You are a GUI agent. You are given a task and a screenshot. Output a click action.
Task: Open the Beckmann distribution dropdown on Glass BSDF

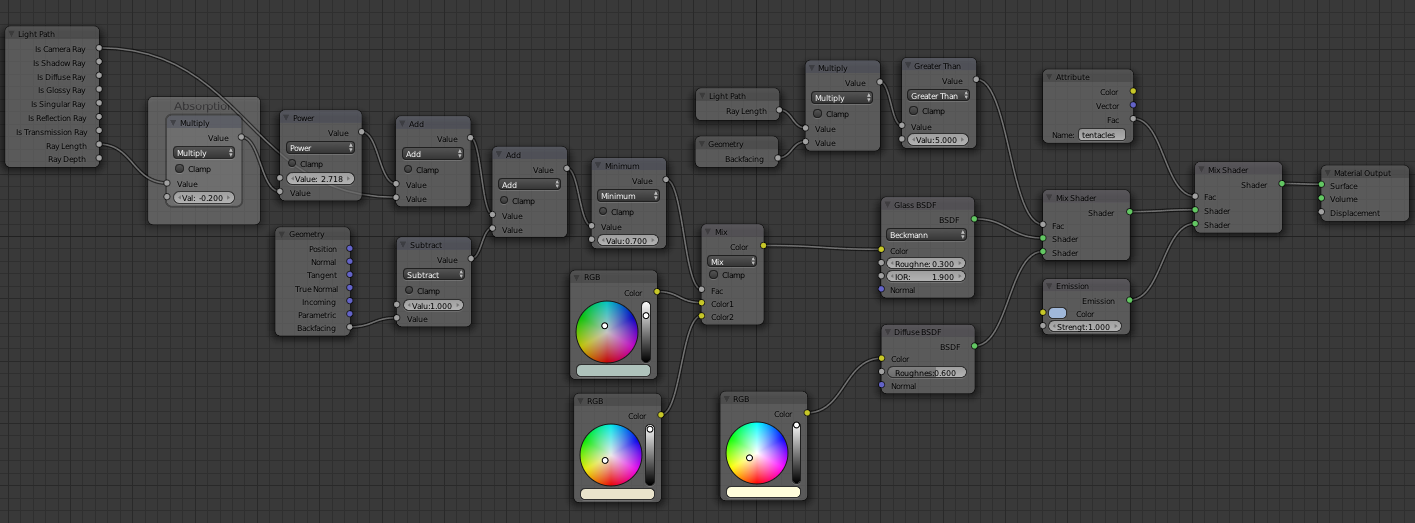[926, 235]
